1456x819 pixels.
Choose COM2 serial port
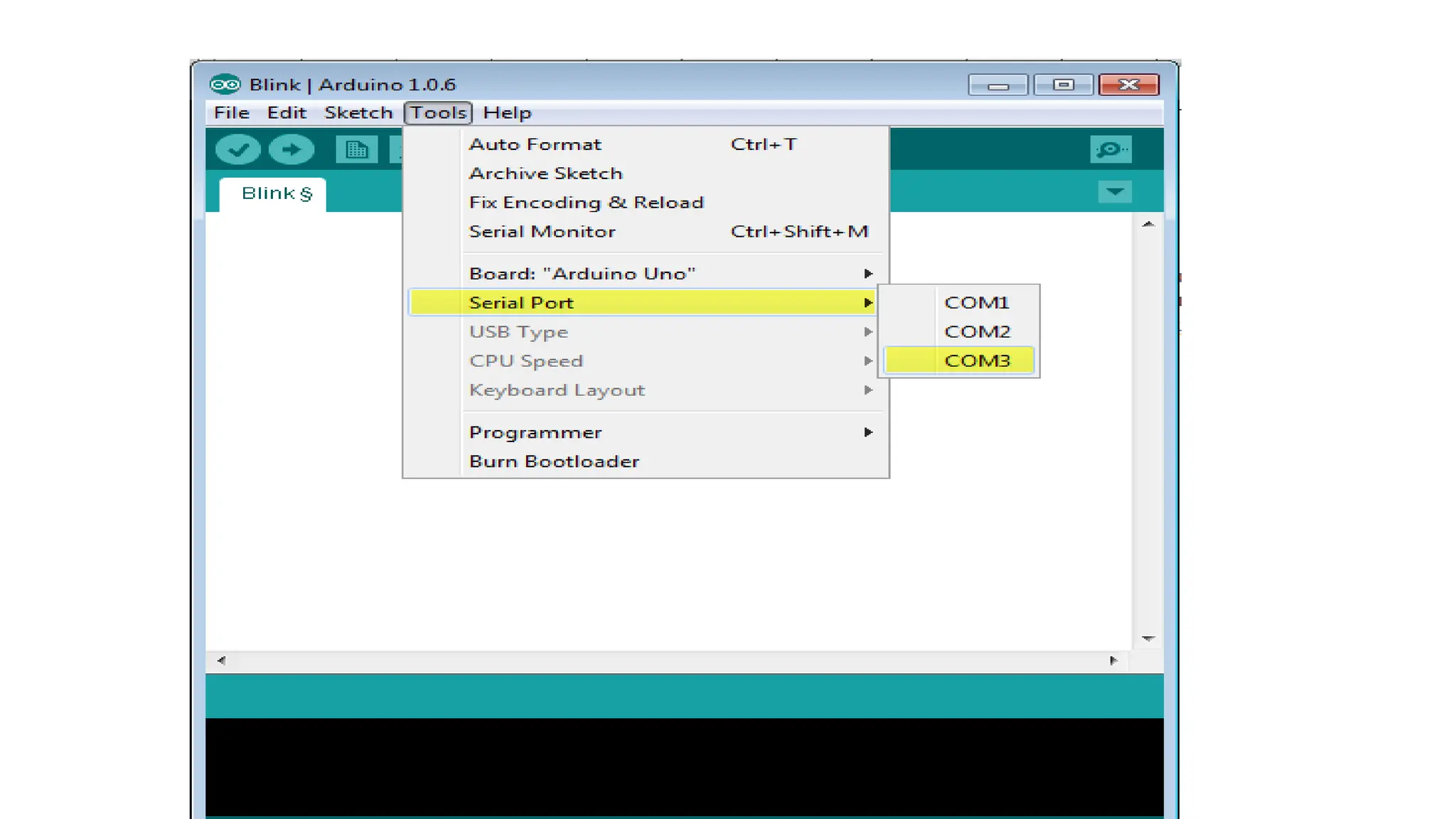coord(976,332)
